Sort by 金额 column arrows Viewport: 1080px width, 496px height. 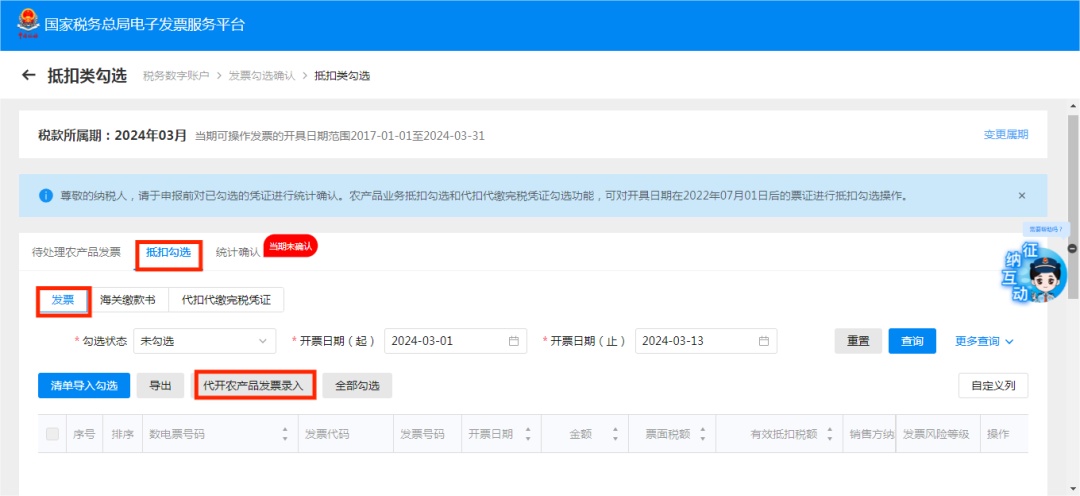[x=615, y=434]
